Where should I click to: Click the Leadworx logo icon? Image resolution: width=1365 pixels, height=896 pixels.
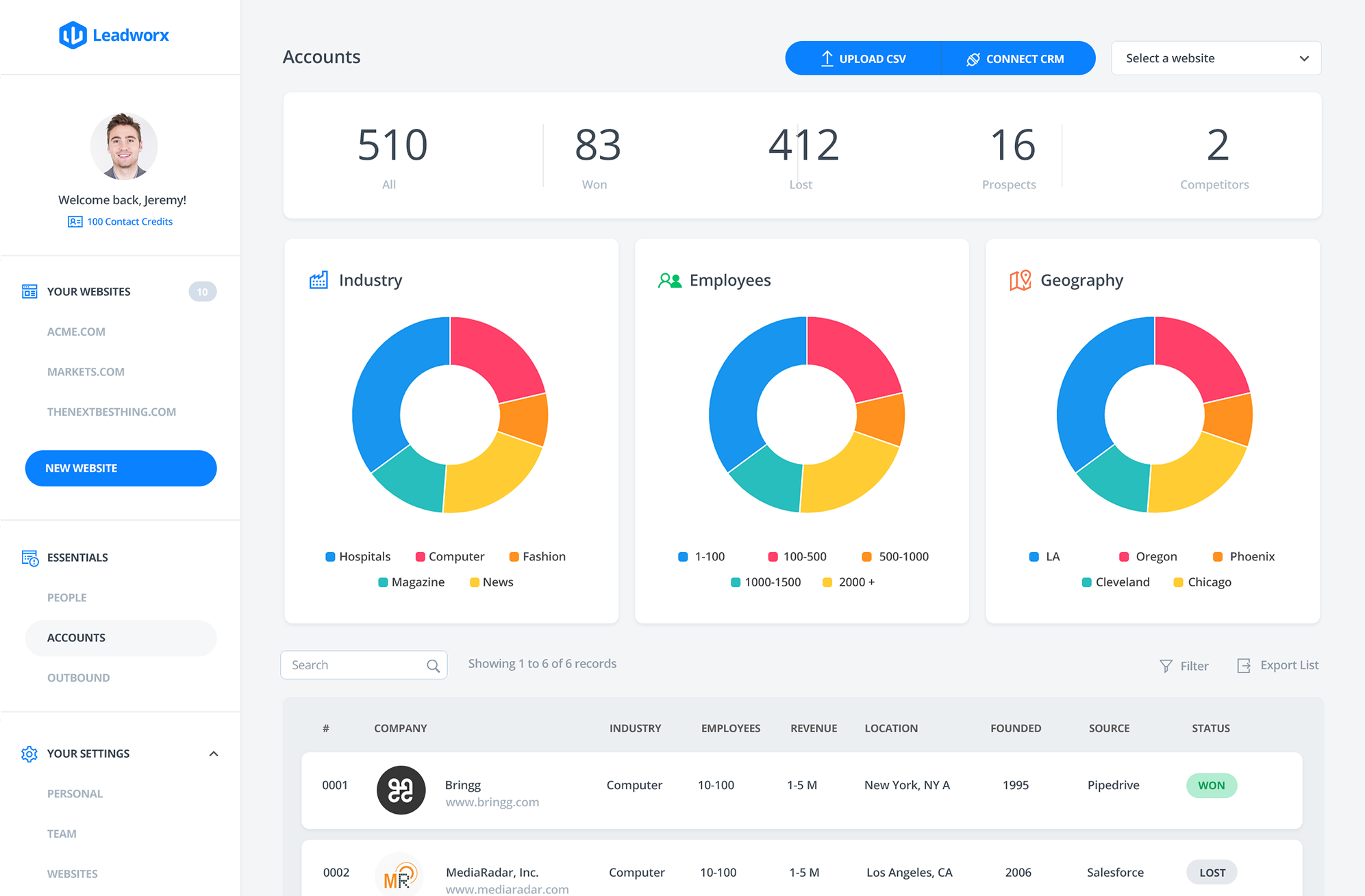73,35
